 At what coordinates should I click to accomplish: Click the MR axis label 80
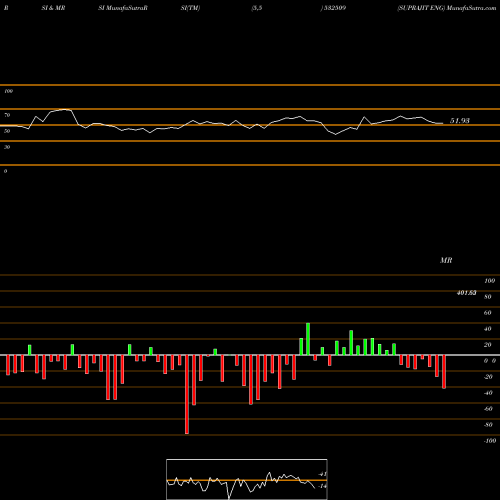[x=488, y=297]
